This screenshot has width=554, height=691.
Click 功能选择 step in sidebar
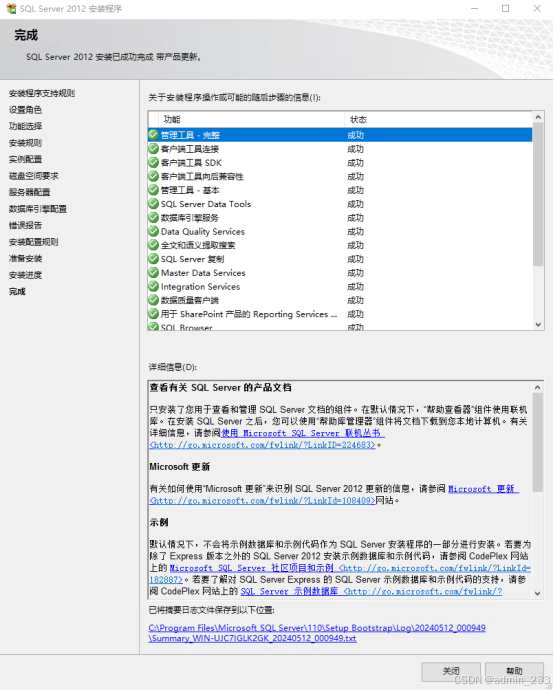coord(25,126)
